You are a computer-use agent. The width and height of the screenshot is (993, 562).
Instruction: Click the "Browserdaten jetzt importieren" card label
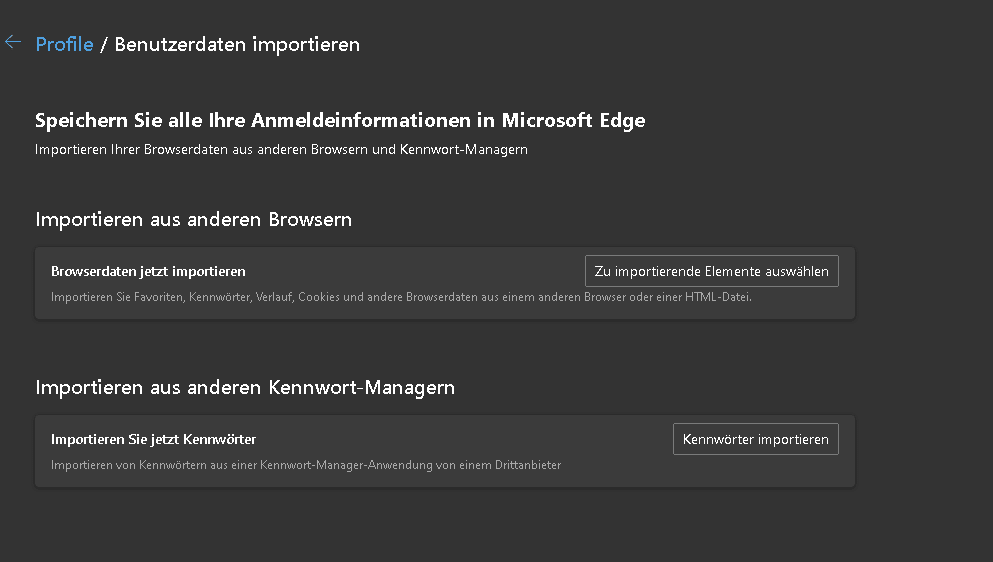click(148, 271)
